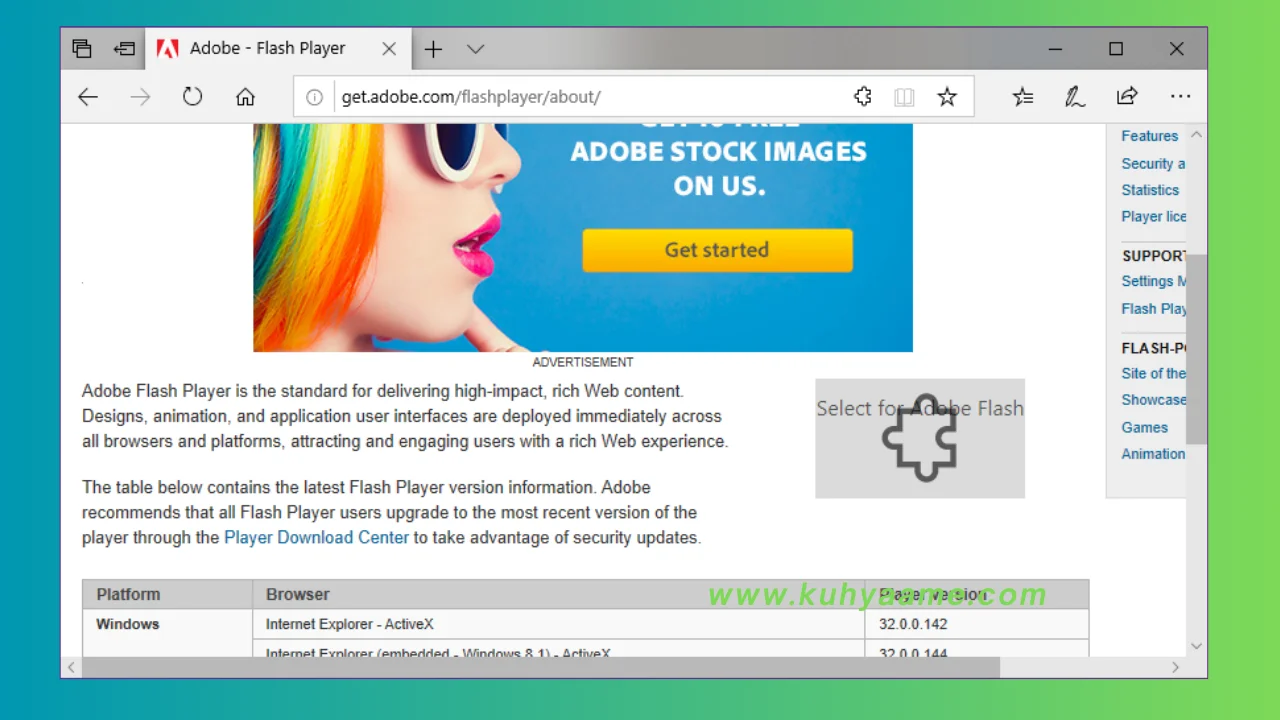1280x720 pixels.
Task: Click the set tabs aside icon
Action: point(124,49)
